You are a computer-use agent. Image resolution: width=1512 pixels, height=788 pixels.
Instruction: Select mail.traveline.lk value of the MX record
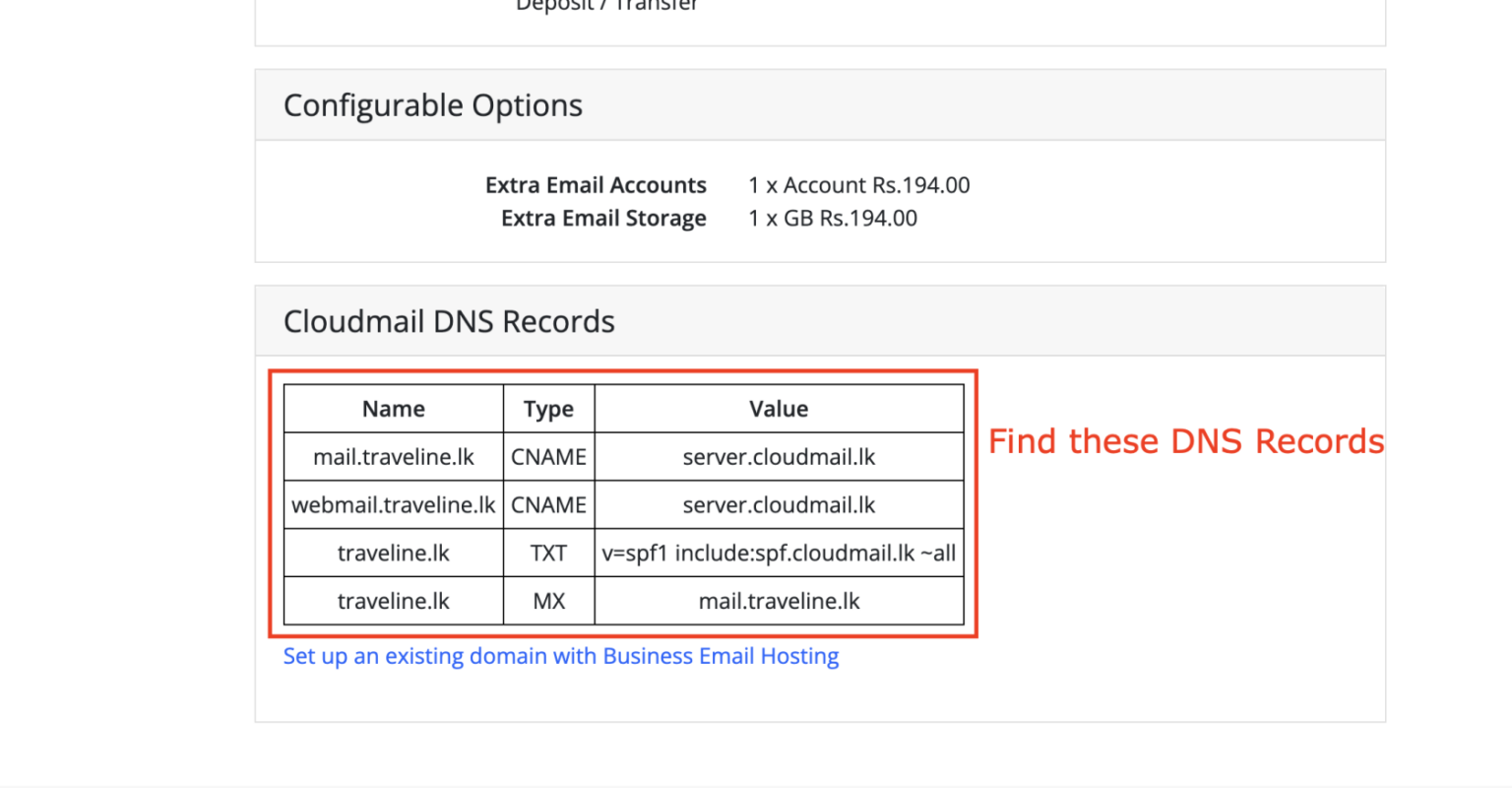pos(779,601)
